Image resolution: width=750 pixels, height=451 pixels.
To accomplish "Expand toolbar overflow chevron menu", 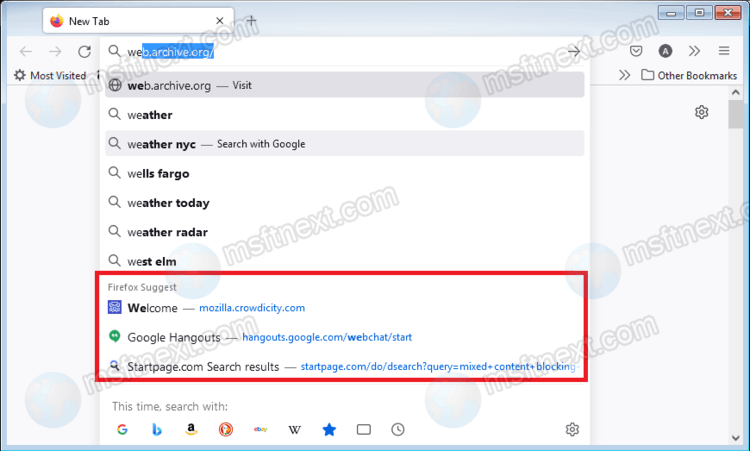I will 695,51.
